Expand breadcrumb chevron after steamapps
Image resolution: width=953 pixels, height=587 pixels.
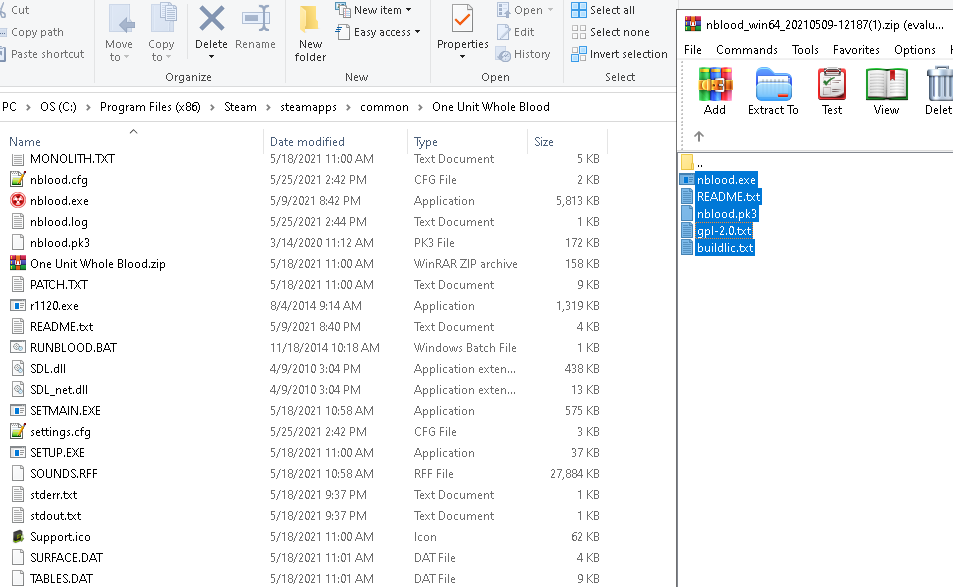click(x=348, y=107)
